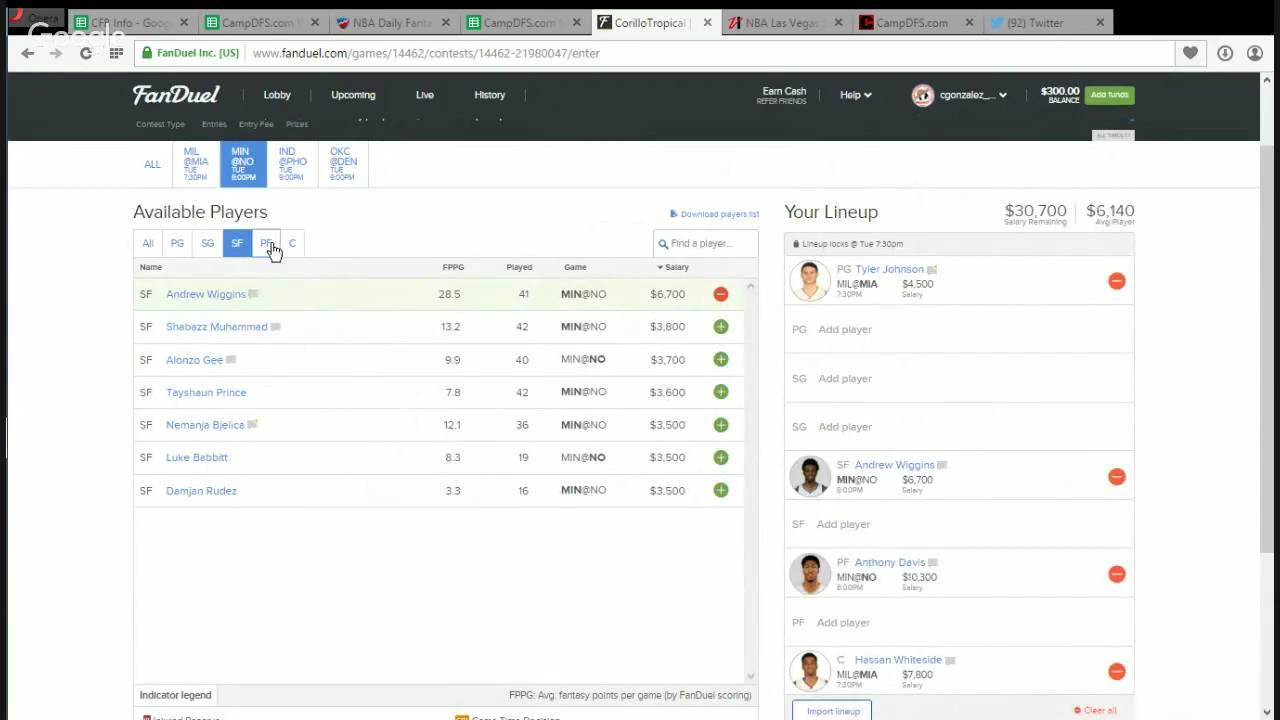Filter players by IND @ PHO game
The image size is (1280, 720).
pyautogui.click(x=292, y=164)
